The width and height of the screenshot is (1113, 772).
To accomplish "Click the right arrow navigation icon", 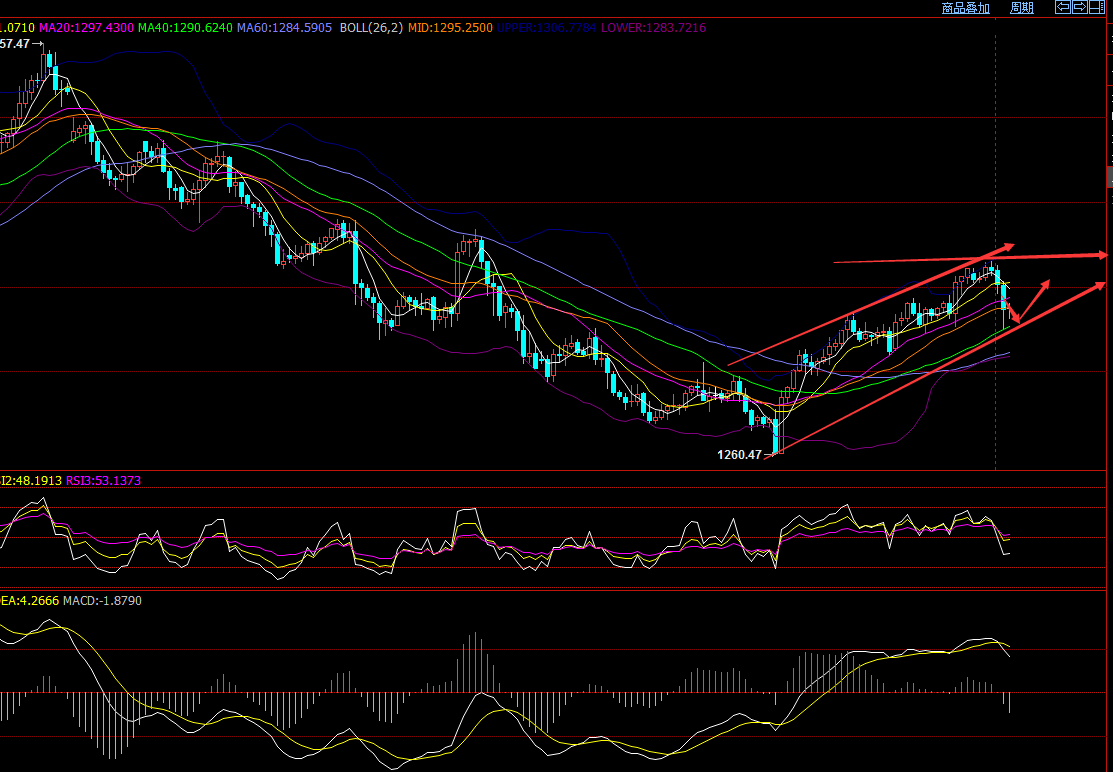I will point(1079,7).
